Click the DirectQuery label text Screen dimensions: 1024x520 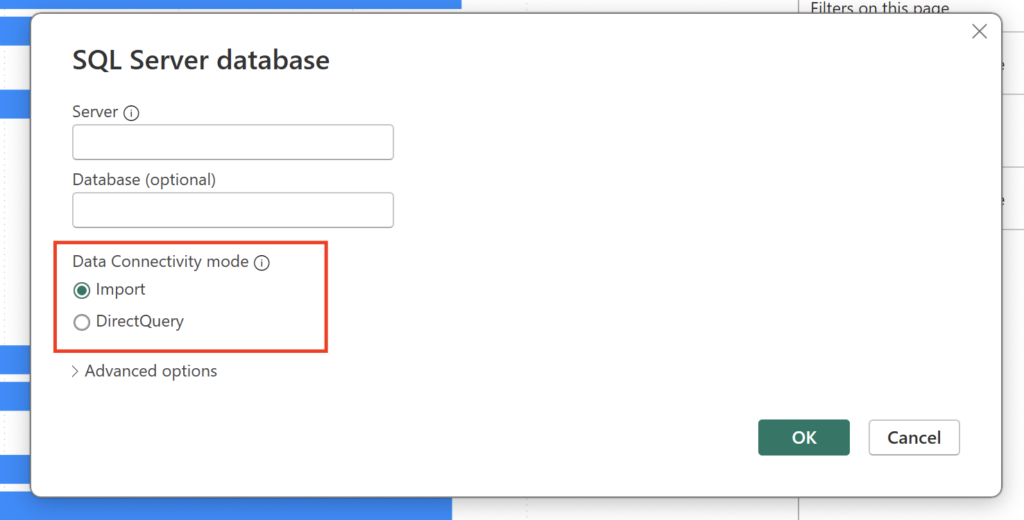coord(140,322)
